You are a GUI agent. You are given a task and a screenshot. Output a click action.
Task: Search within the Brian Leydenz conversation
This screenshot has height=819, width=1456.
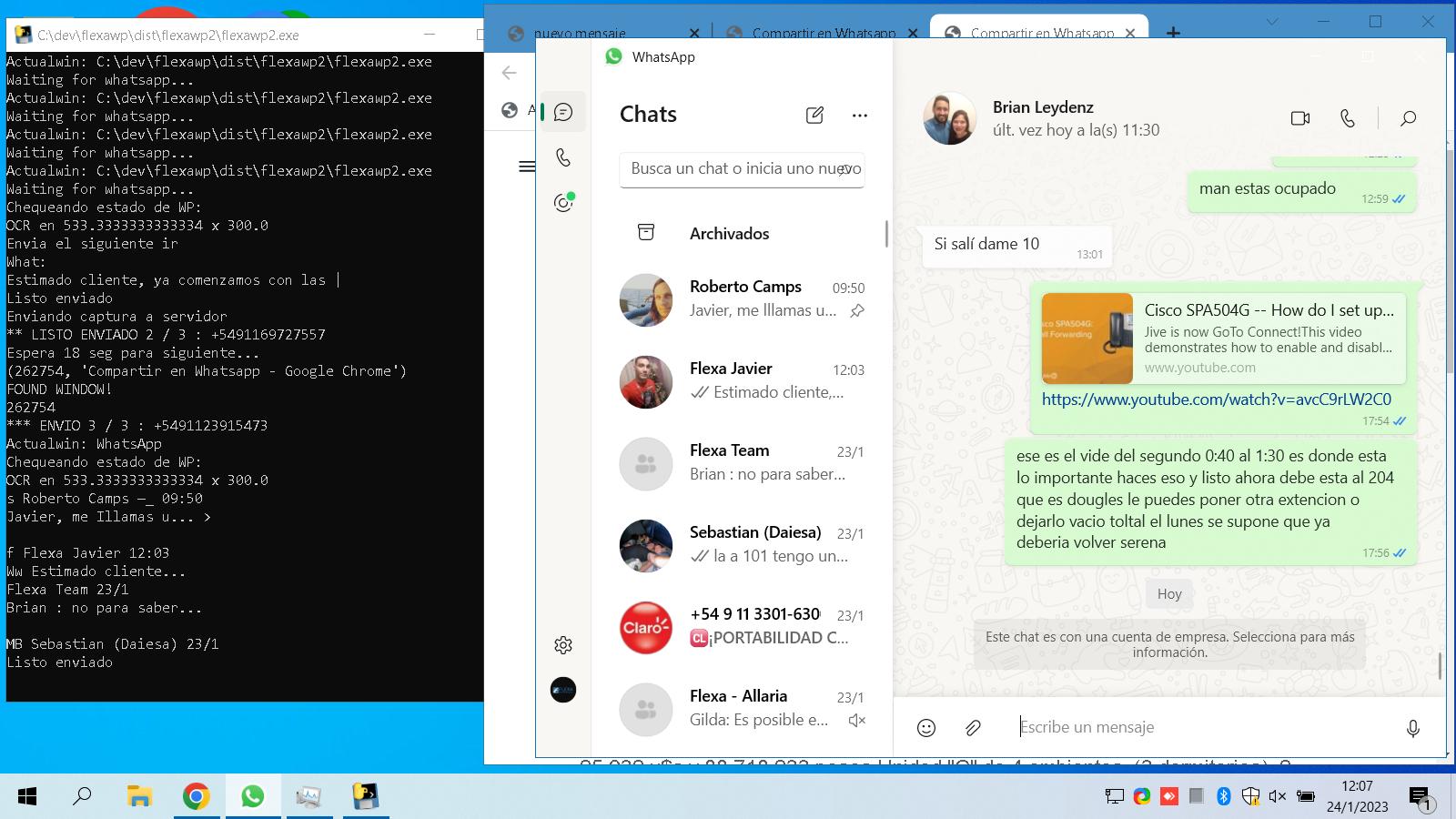(x=1408, y=118)
